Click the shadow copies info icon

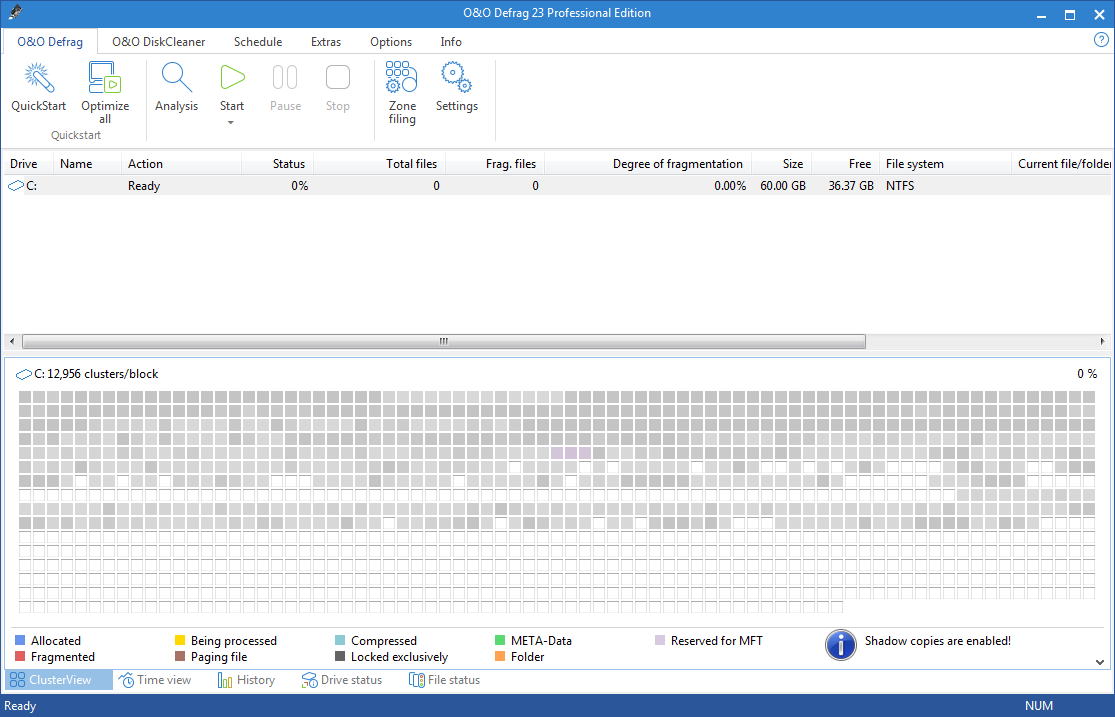(x=841, y=645)
